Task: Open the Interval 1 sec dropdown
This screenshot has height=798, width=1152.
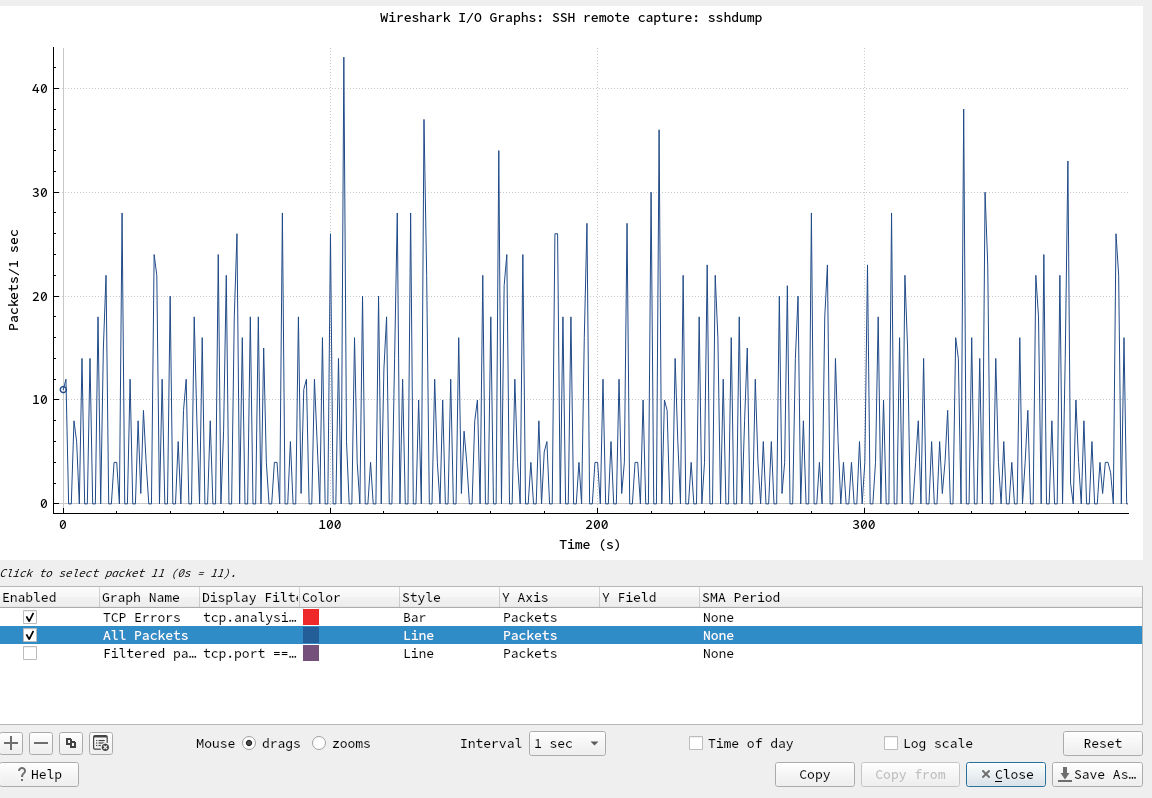Action: pyautogui.click(x=567, y=743)
